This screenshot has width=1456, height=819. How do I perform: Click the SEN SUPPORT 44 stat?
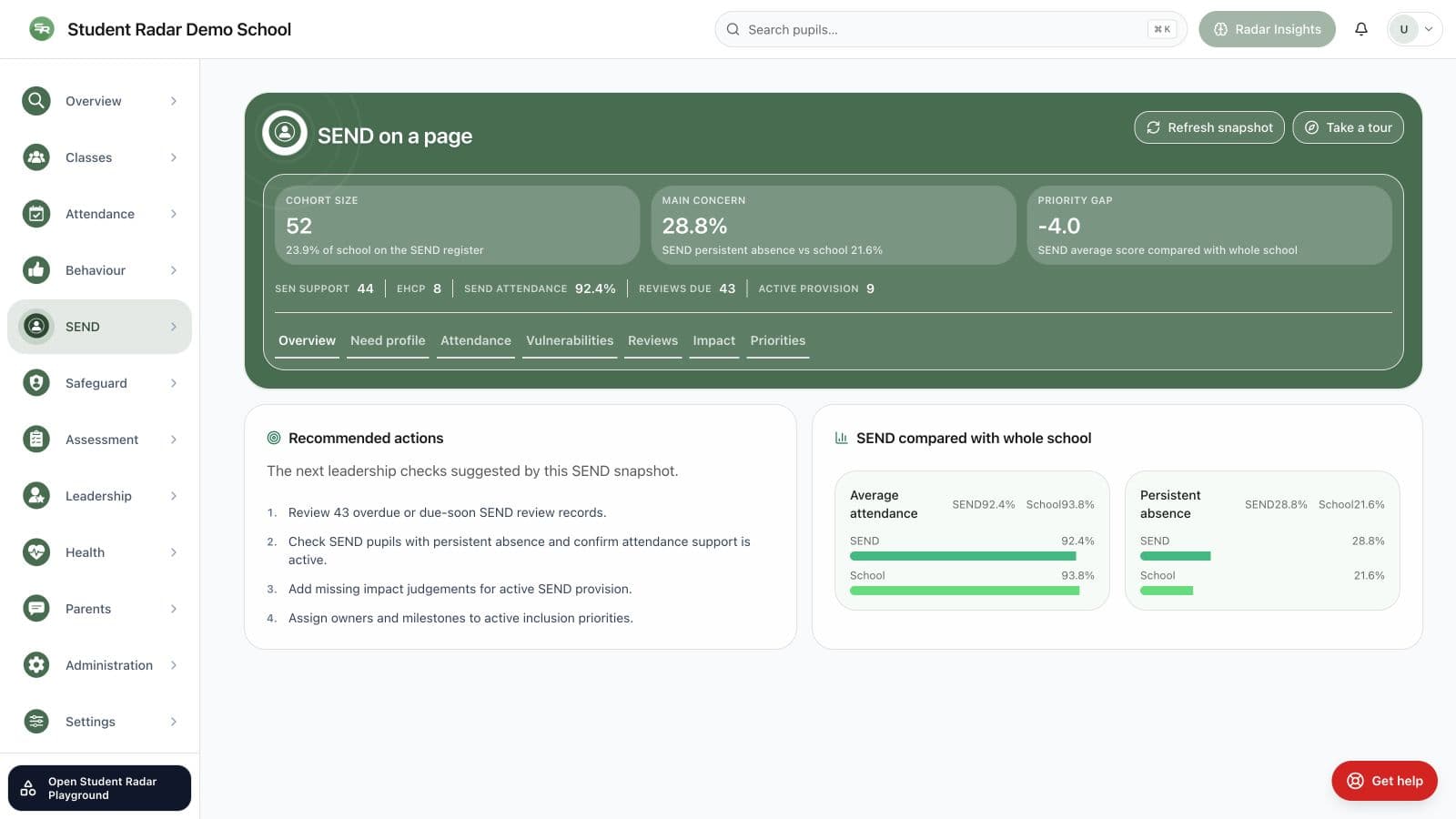[324, 288]
